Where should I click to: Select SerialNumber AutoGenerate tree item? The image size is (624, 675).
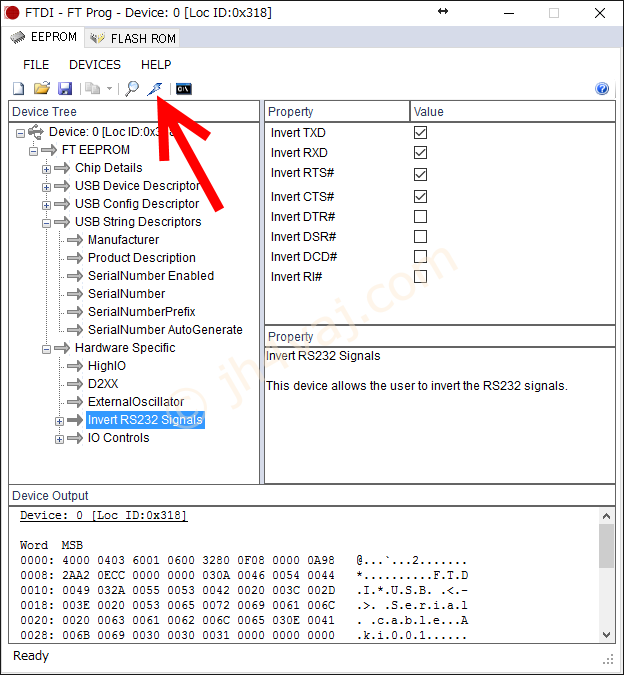tap(165, 330)
